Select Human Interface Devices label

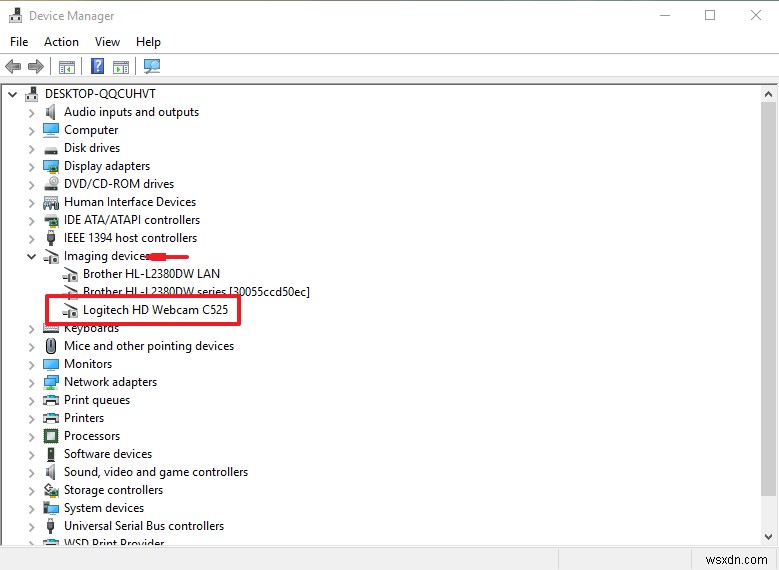[x=130, y=202]
